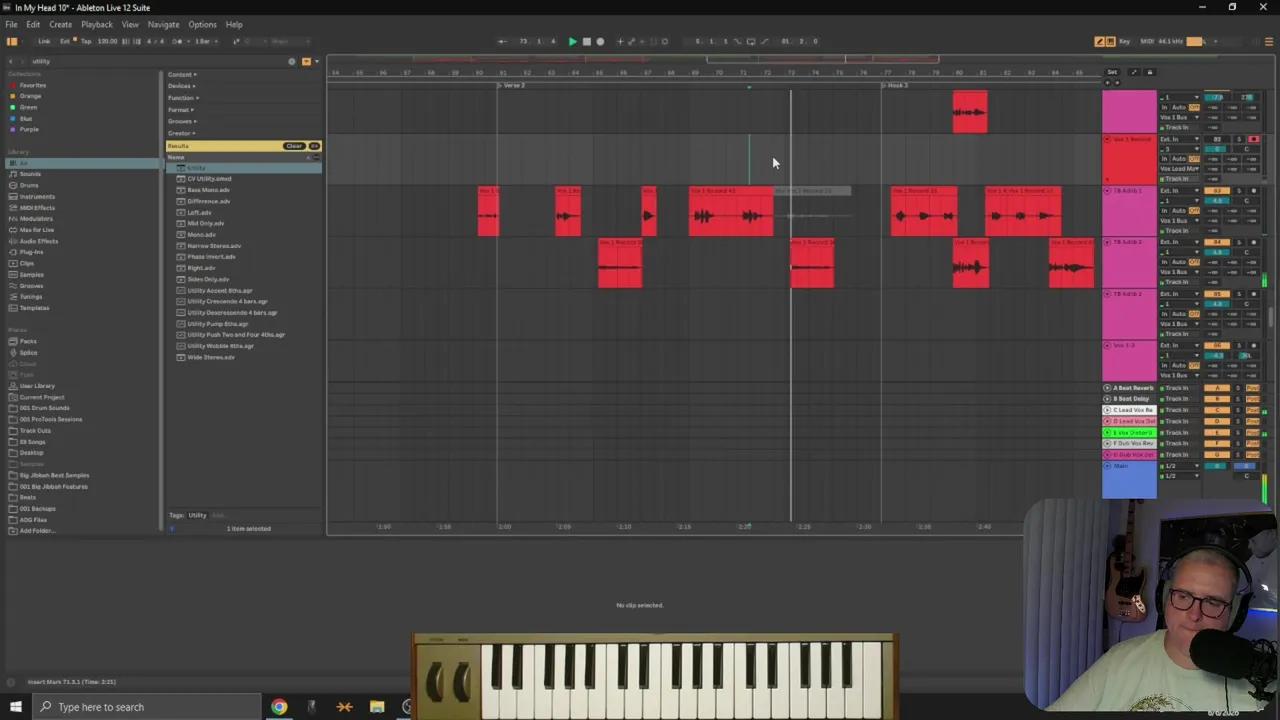Open Current Project folder
The width and height of the screenshot is (1280, 720).
[41, 397]
